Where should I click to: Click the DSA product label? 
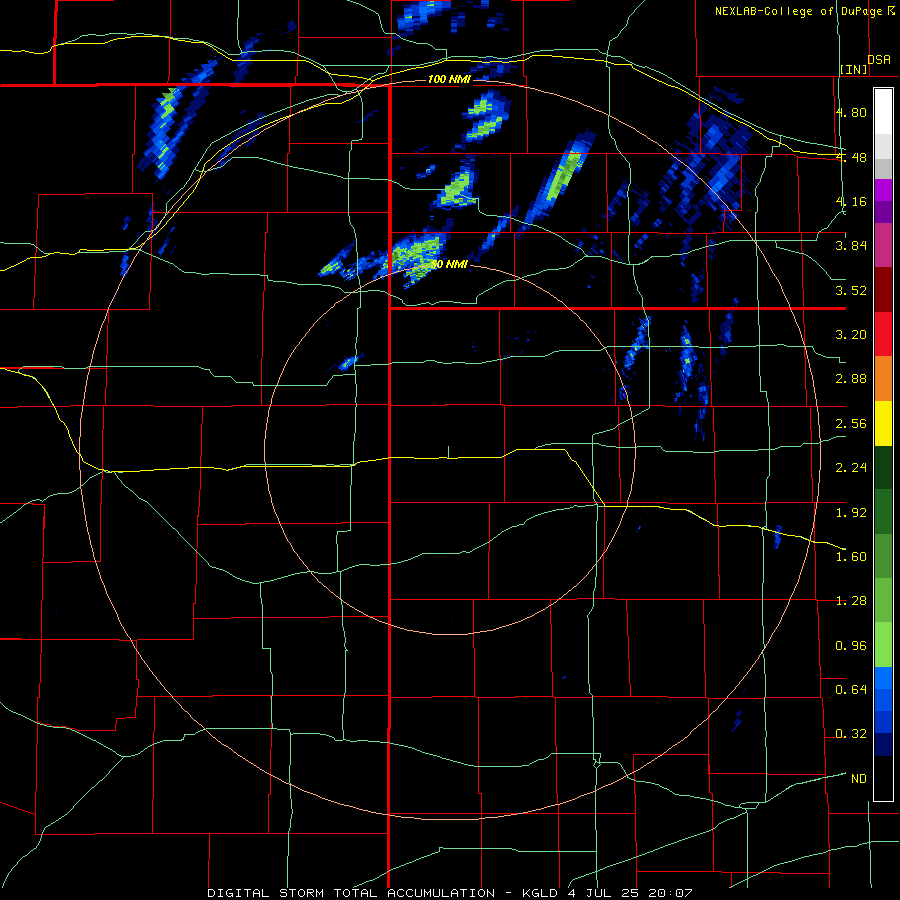[879, 59]
